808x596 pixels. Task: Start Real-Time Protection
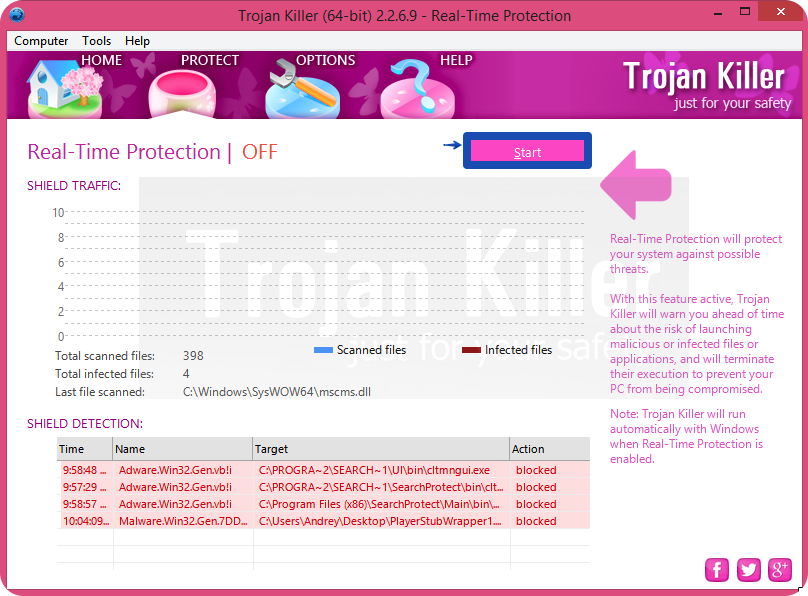pyautogui.click(x=527, y=151)
